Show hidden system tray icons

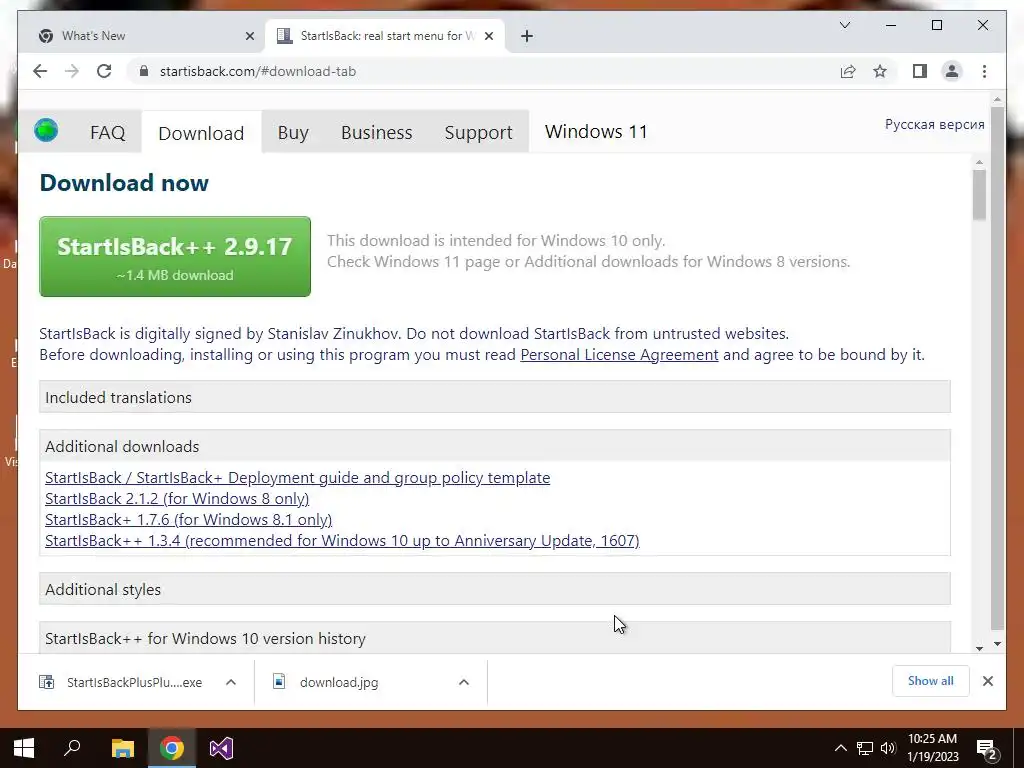(x=840, y=748)
